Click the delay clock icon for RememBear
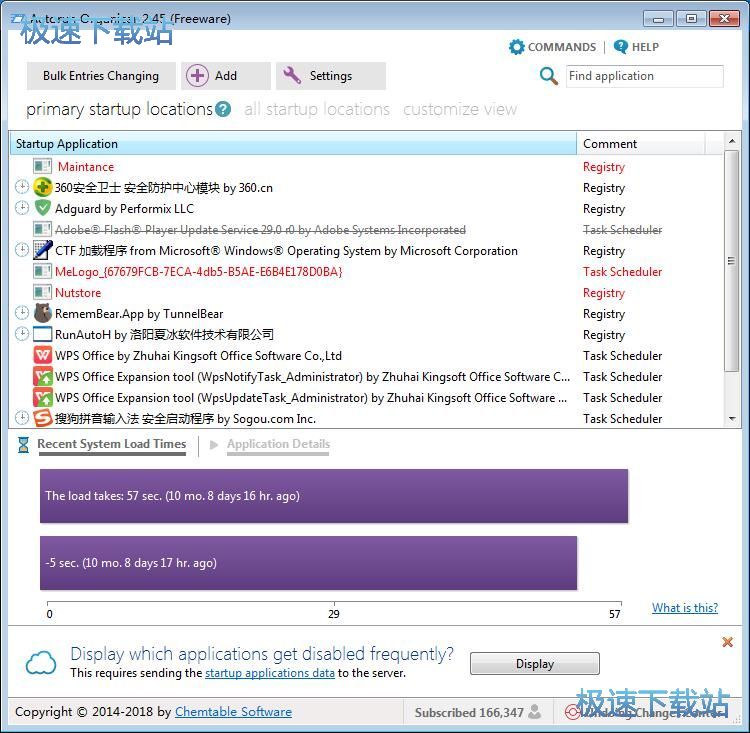Viewport: 750px width, 733px height. coord(22,313)
